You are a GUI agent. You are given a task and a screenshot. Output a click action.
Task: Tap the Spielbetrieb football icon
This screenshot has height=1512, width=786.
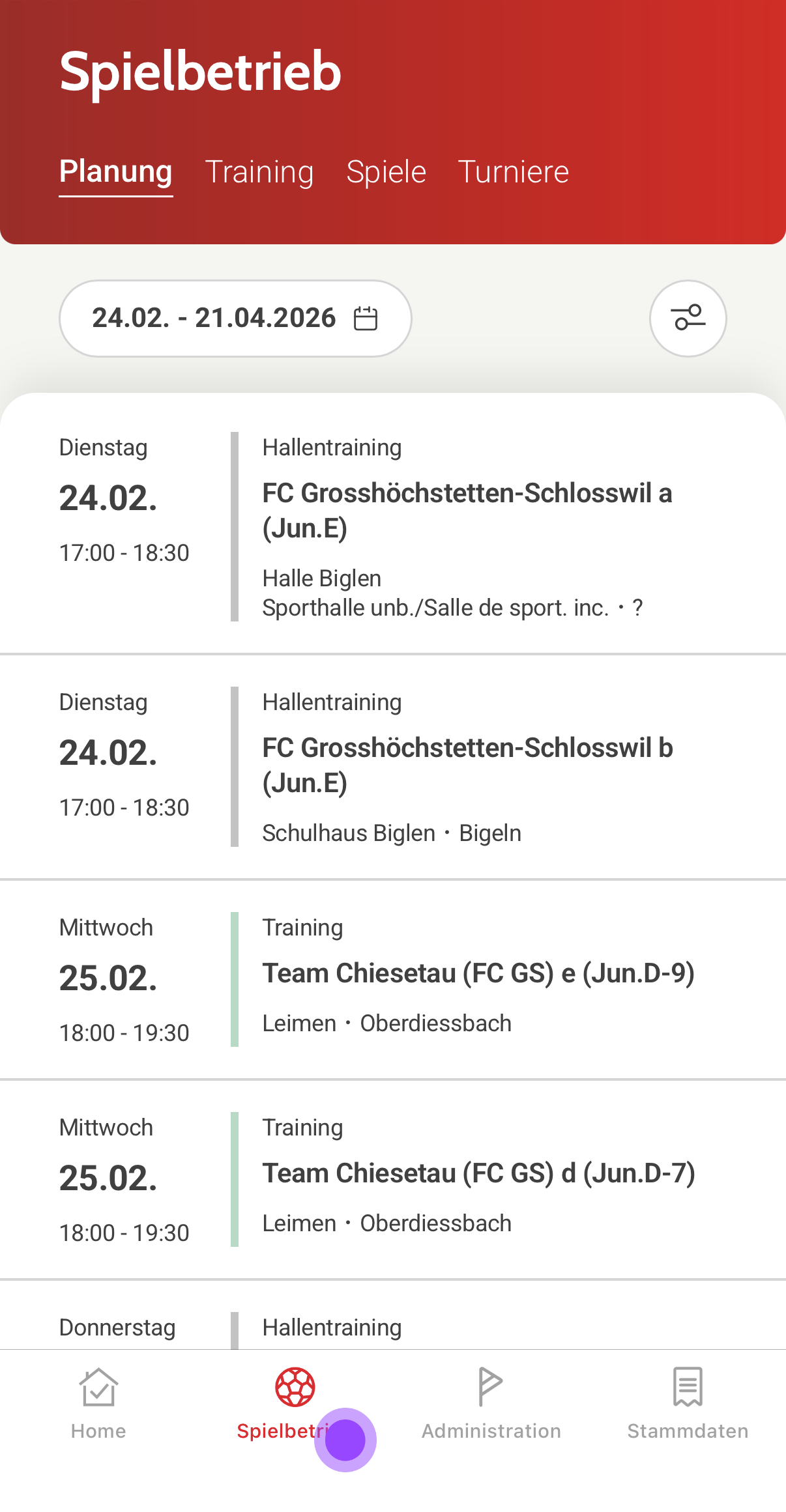[x=295, y=1387]
